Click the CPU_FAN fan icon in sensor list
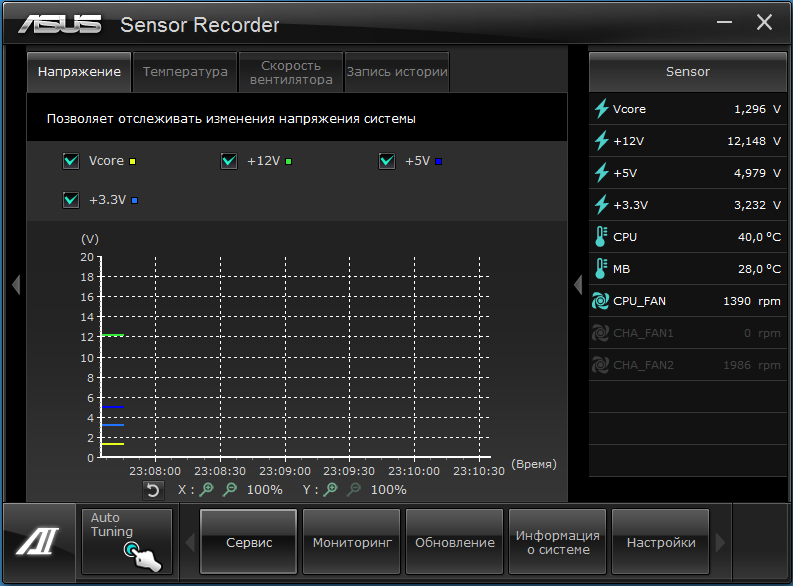Screen dimensions: 793x586 (601, 301)
